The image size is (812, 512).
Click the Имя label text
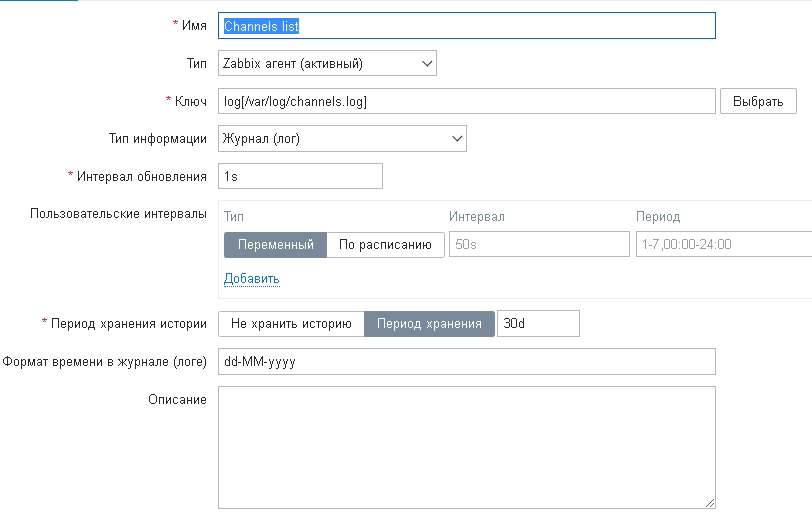coord(194,25)
